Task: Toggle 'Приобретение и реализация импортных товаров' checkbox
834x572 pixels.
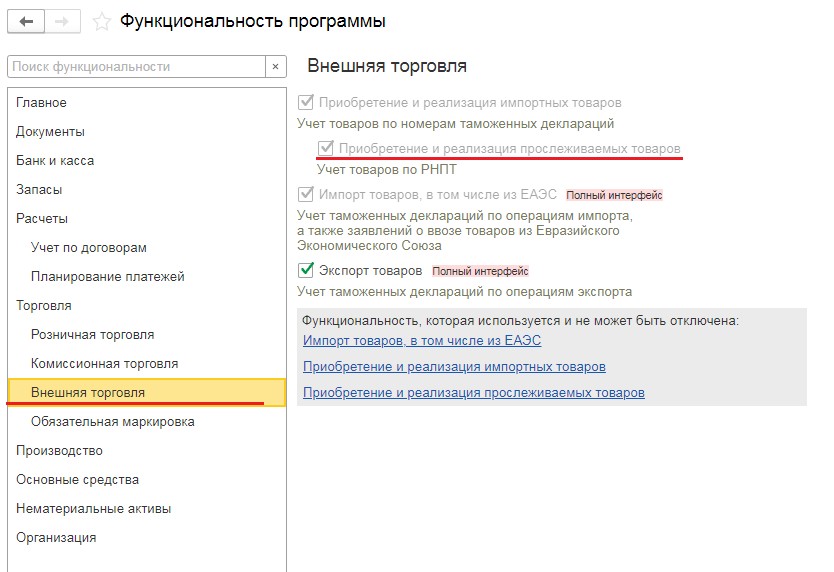Action: tap(306, 102)
